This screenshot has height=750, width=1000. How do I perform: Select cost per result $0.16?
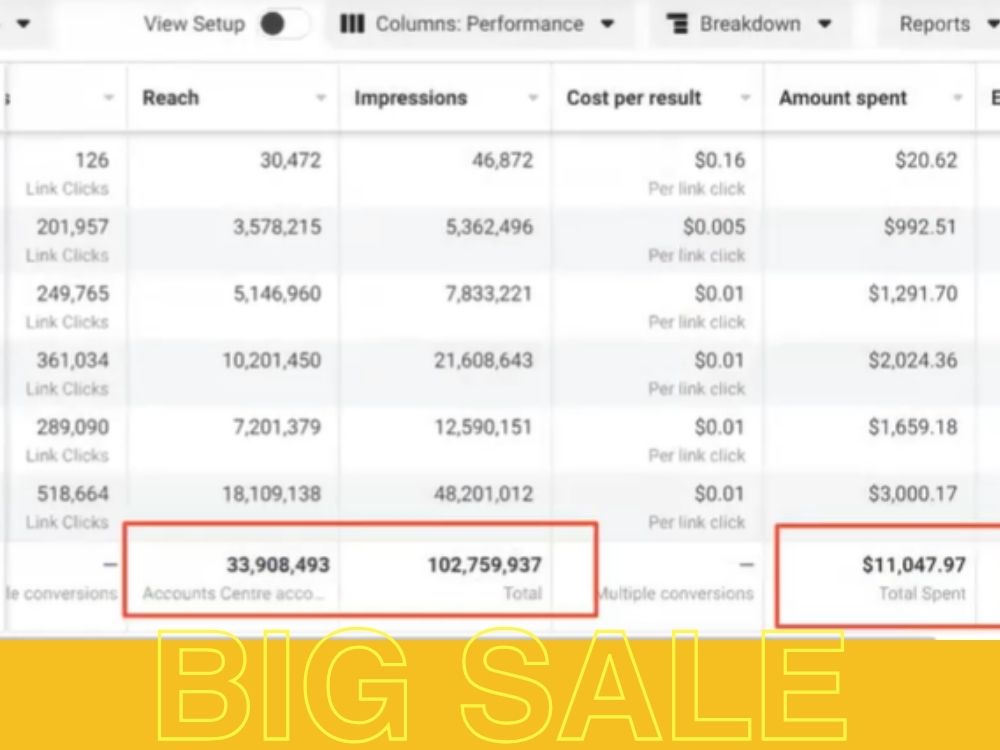point(719,160)
